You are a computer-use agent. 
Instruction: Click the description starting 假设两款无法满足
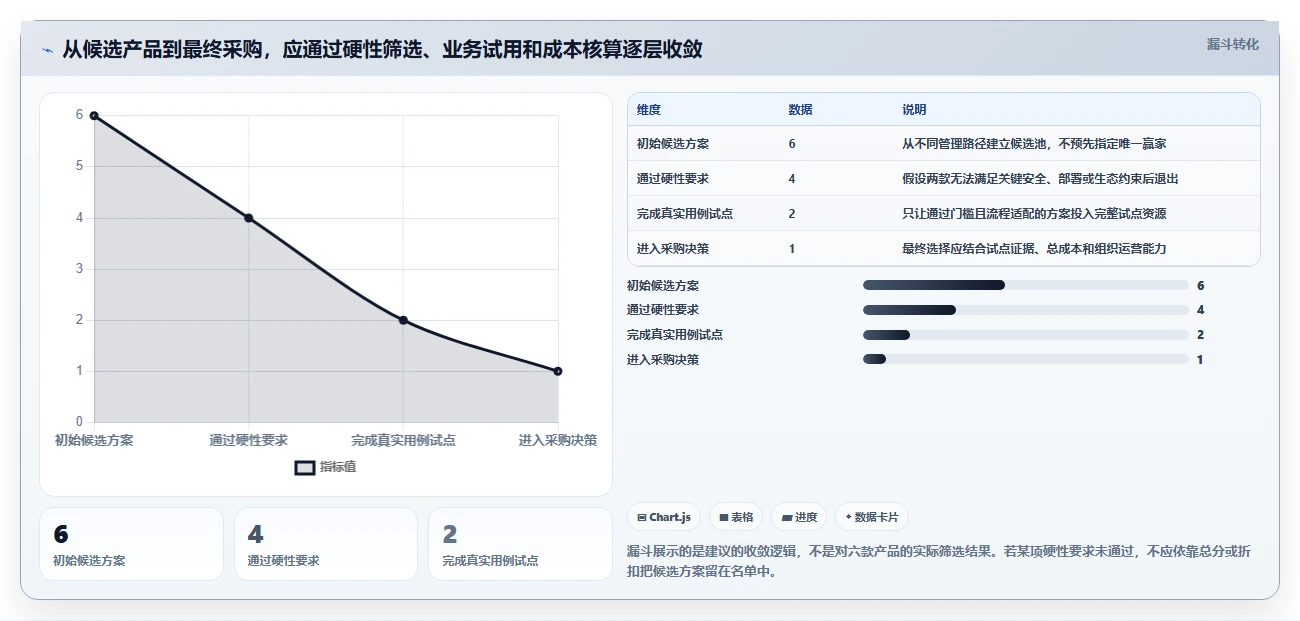click(x=1040, y=179)
